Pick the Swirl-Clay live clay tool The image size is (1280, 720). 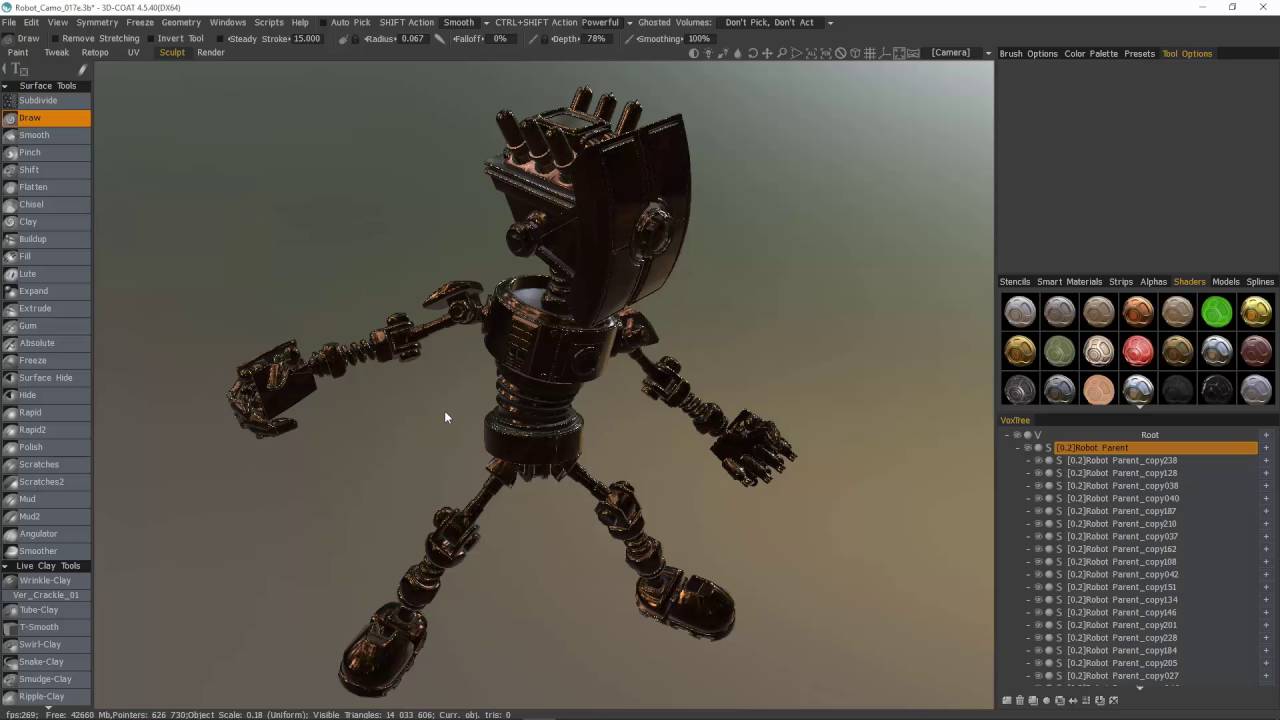pos(46,645)
